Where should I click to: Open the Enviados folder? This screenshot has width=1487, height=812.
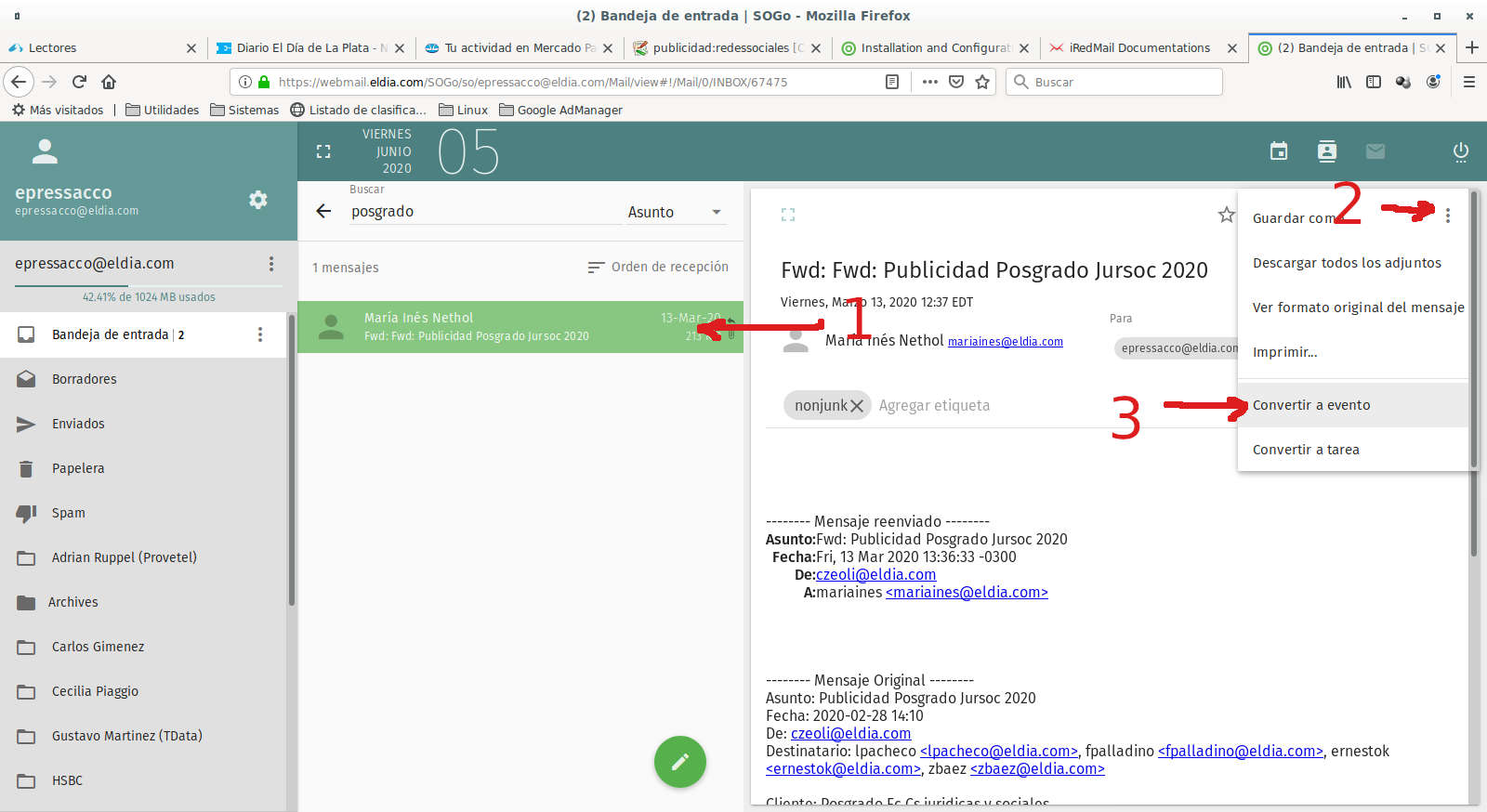(78, 424)
